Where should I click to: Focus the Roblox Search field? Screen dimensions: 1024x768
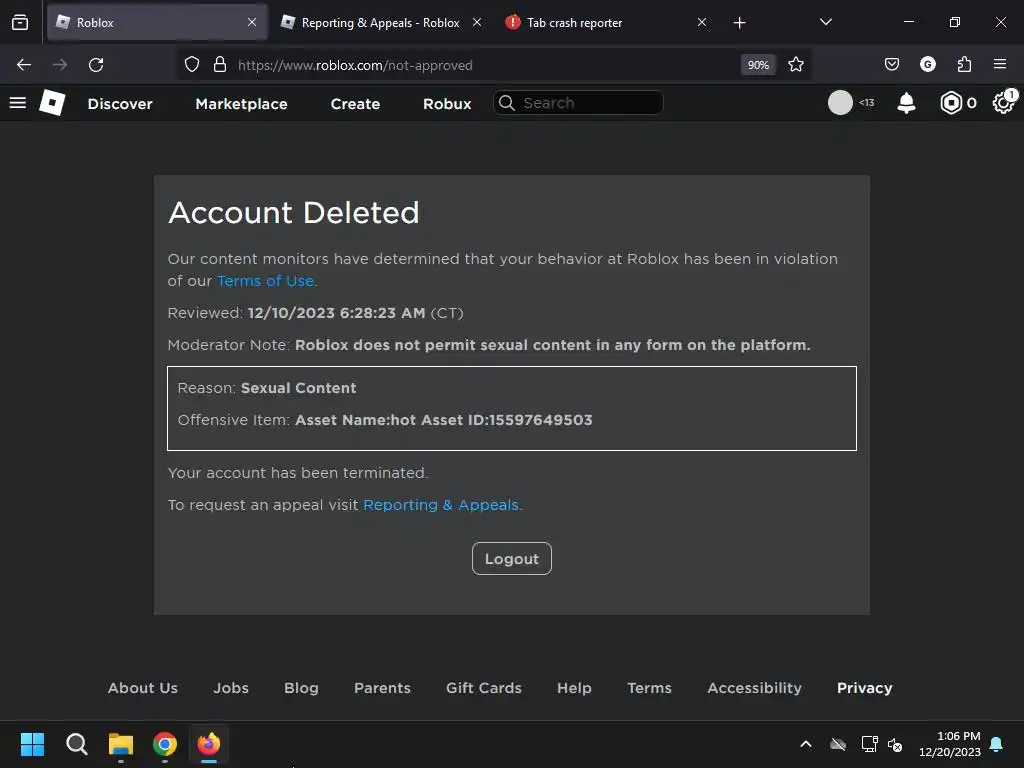point(578,103)
